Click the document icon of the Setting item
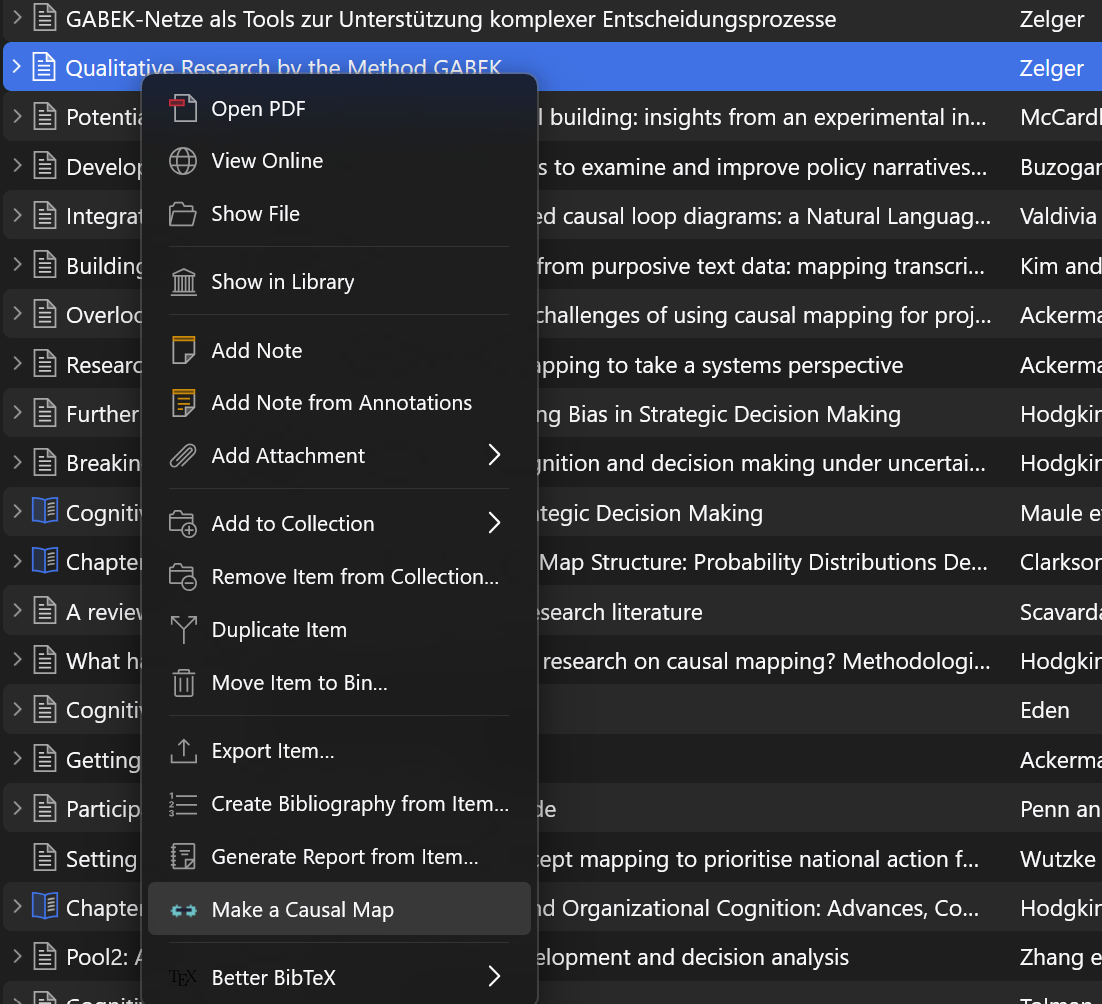 pyautogui.click(x=45, y=858)
